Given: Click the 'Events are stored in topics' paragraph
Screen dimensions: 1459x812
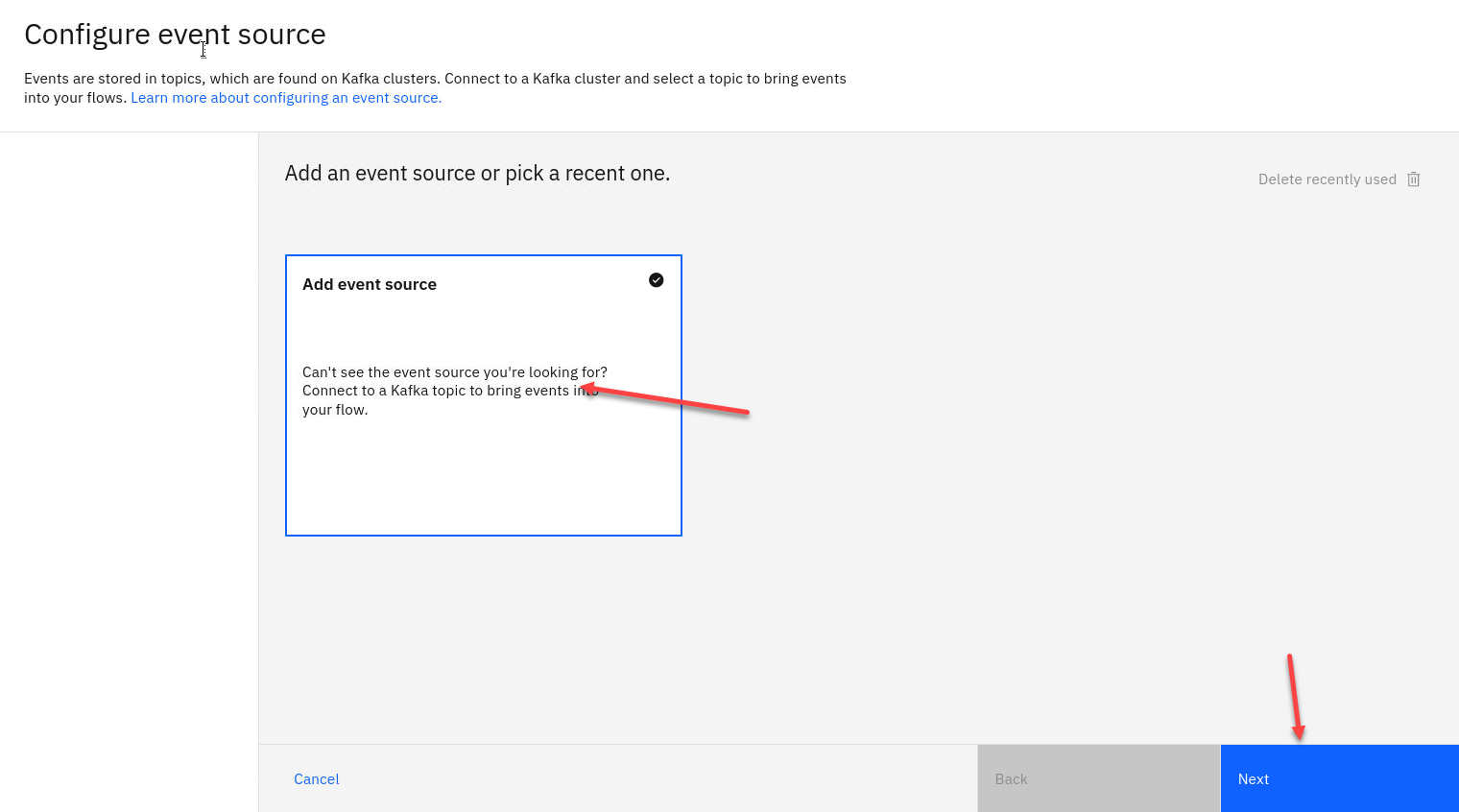Looking at the screenshot, I should point(434,79).
